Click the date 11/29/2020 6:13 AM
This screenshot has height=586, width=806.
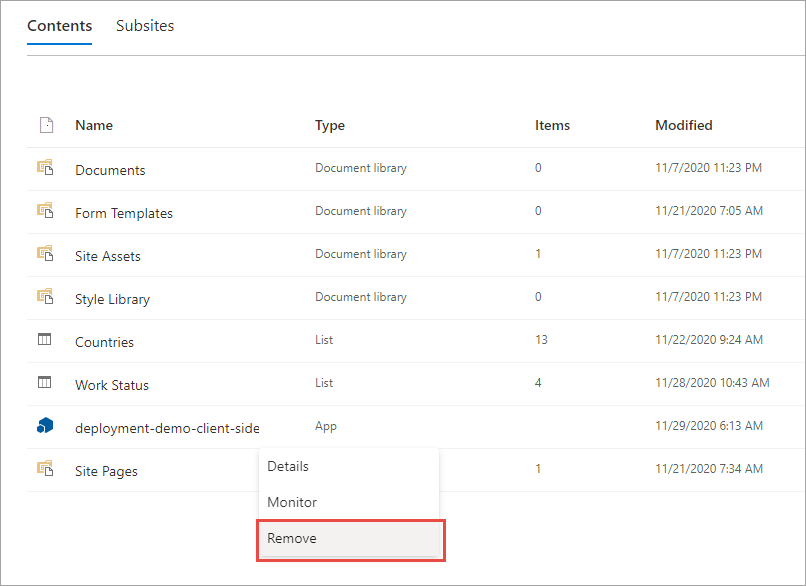click(x=709, y=426)
